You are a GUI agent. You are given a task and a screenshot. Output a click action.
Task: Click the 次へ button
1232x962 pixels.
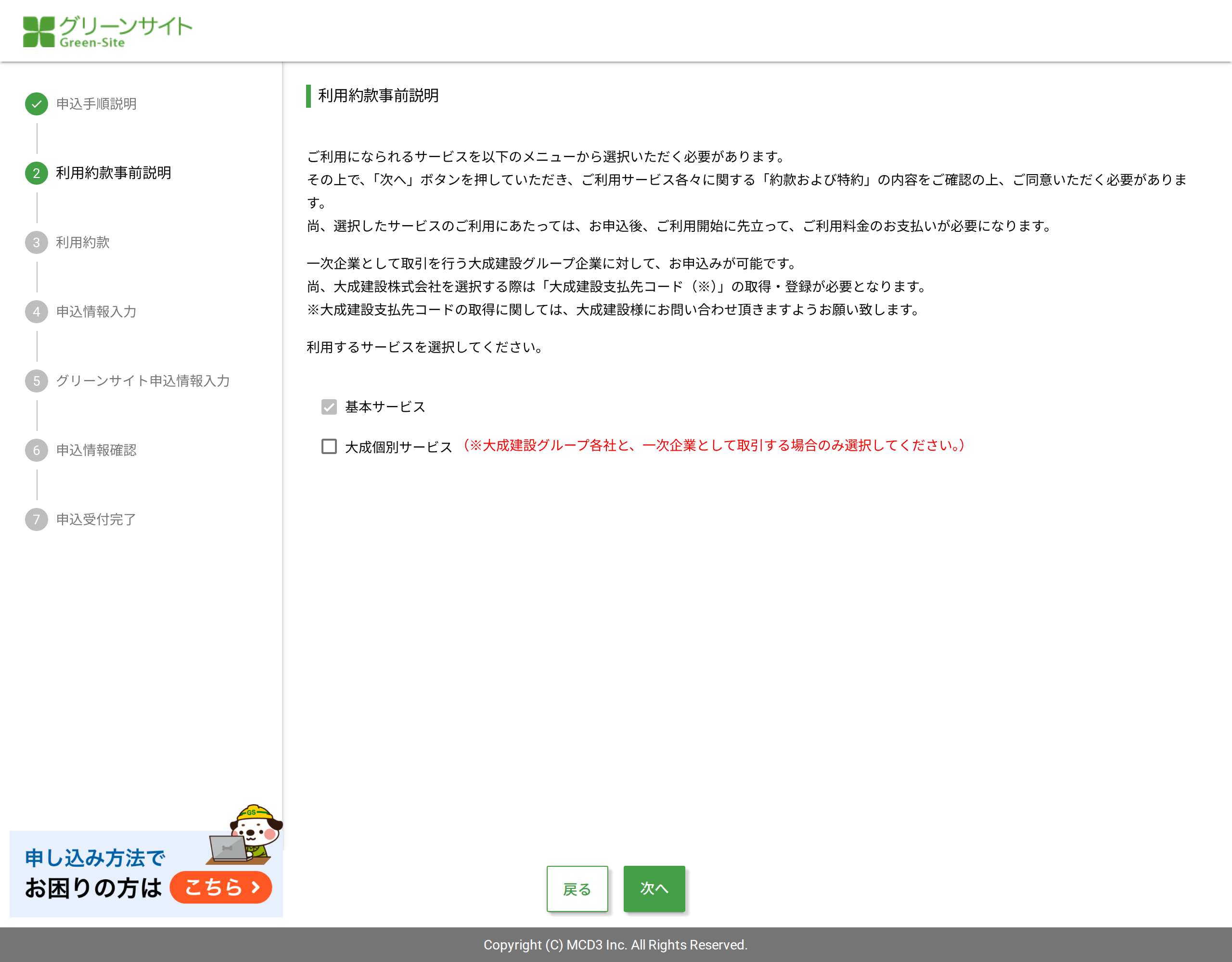[654, 889]
